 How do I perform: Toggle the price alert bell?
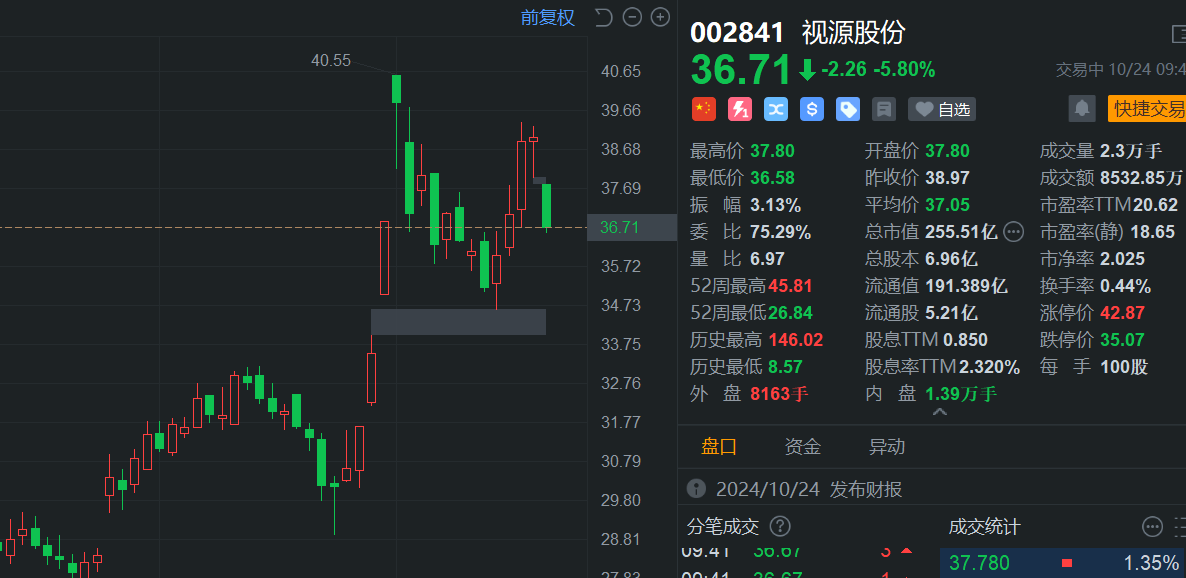click(x=1081, y=109)
